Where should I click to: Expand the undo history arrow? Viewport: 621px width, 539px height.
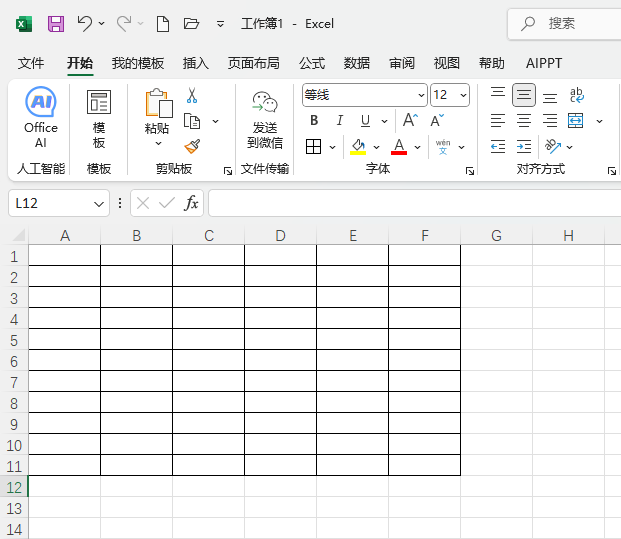pos(101,23)
